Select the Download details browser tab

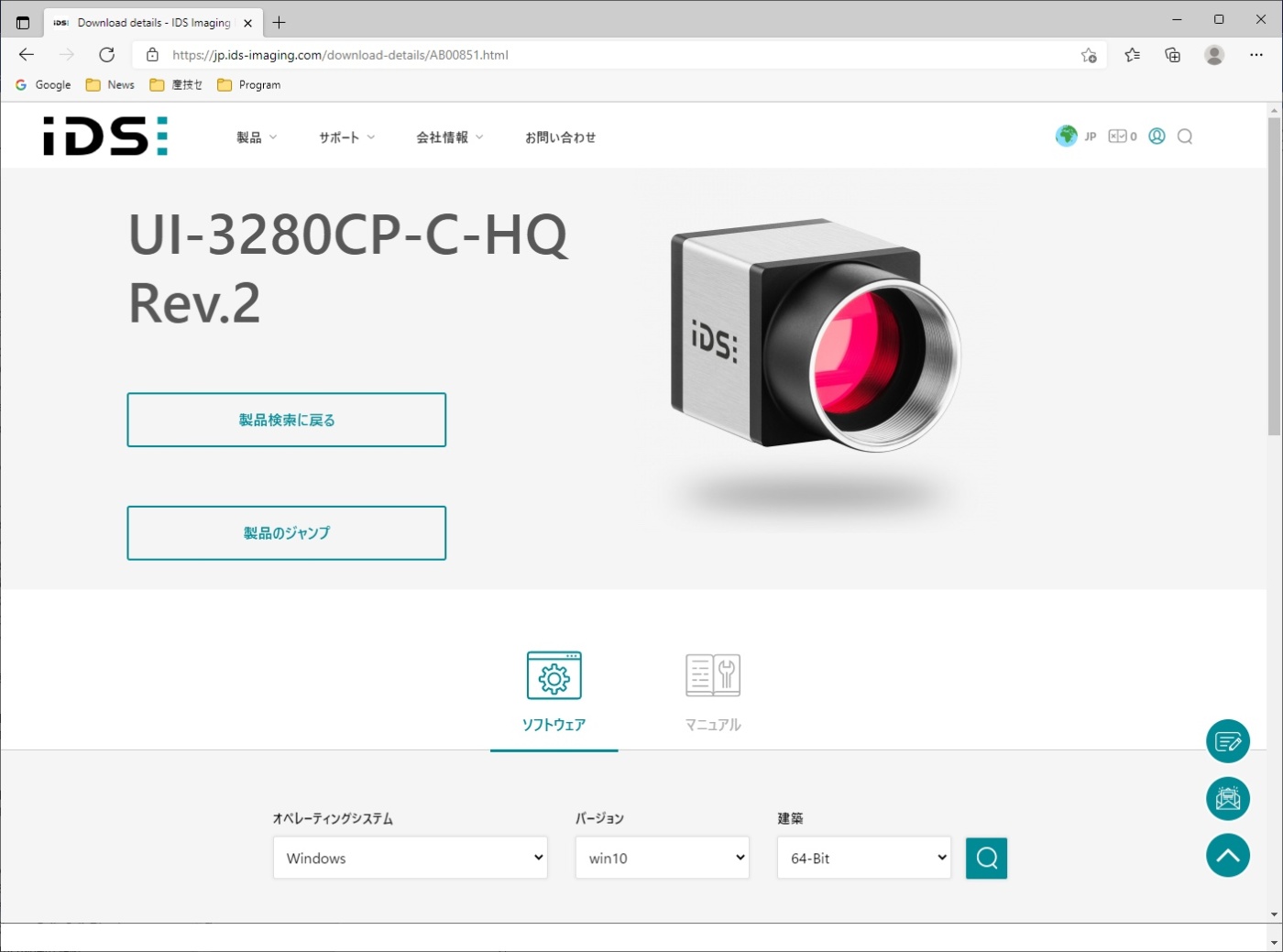153,23
